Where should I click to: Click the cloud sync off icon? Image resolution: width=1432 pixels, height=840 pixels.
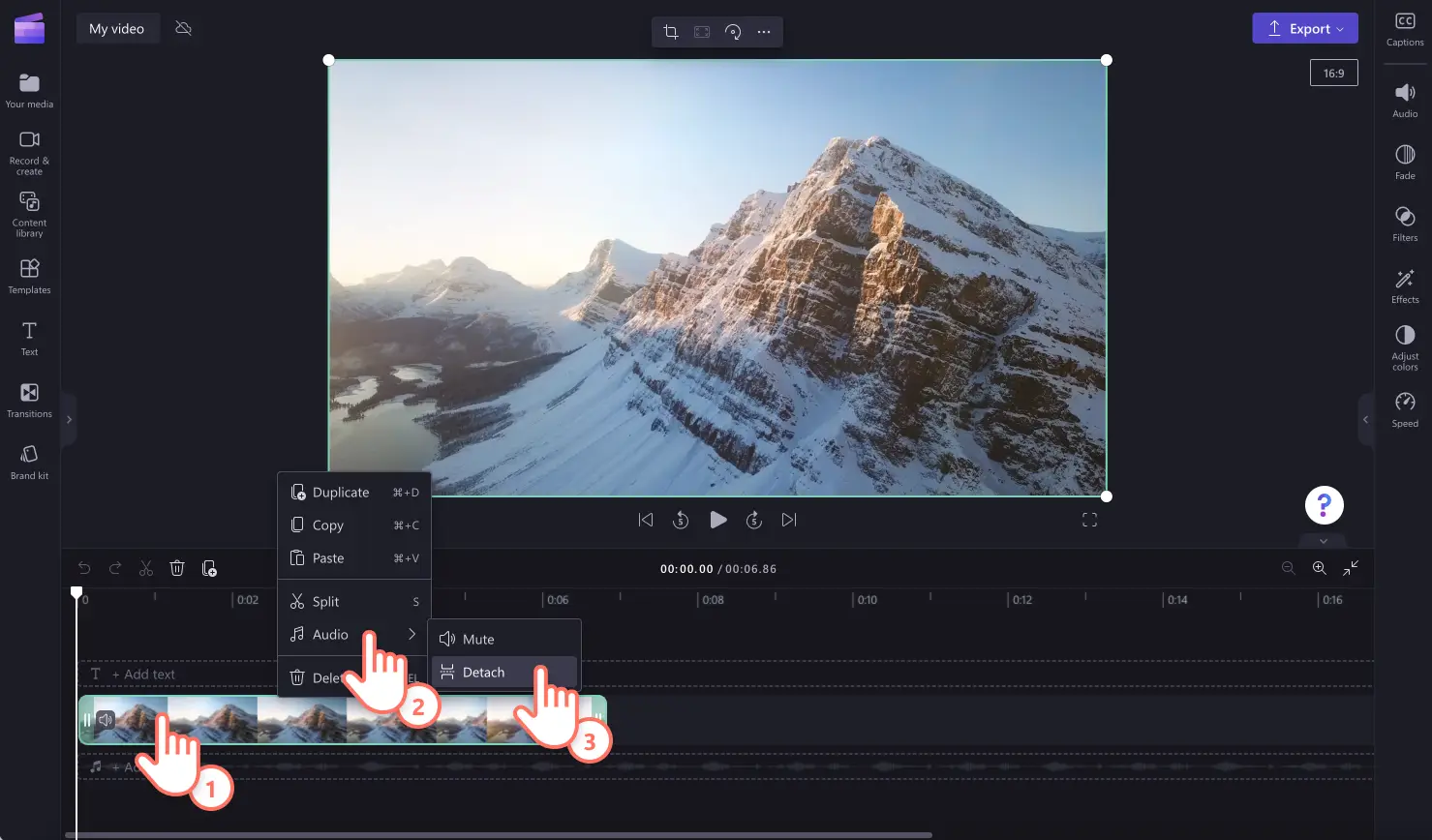[x=183, y=28]
